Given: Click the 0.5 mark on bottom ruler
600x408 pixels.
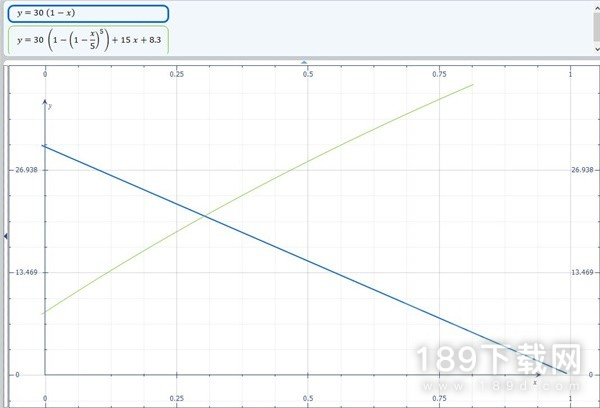Looking at the screenshot, I should tap(307, 398).
